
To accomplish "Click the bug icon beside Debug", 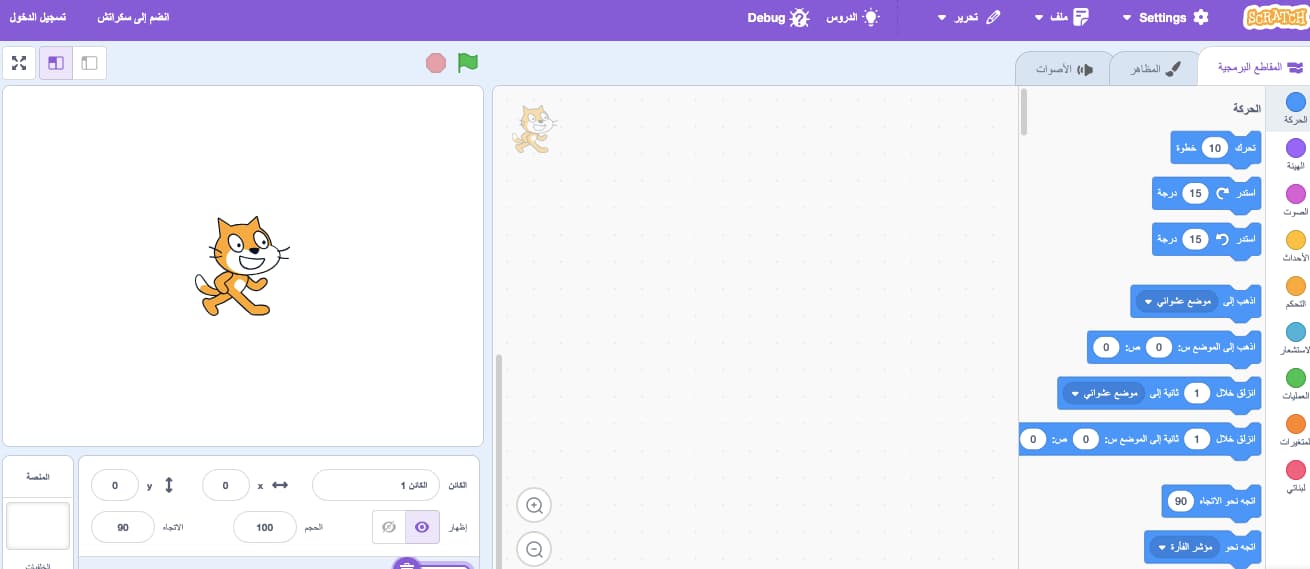I will 799,18.
